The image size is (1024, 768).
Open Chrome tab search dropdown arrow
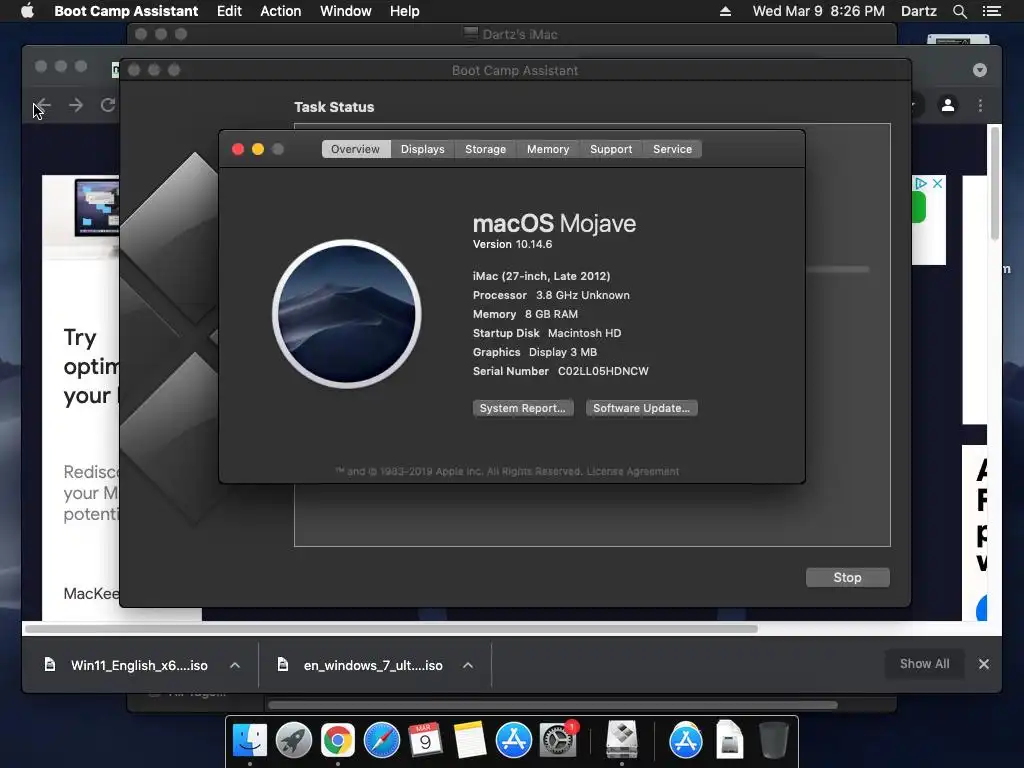click(980, 70)
